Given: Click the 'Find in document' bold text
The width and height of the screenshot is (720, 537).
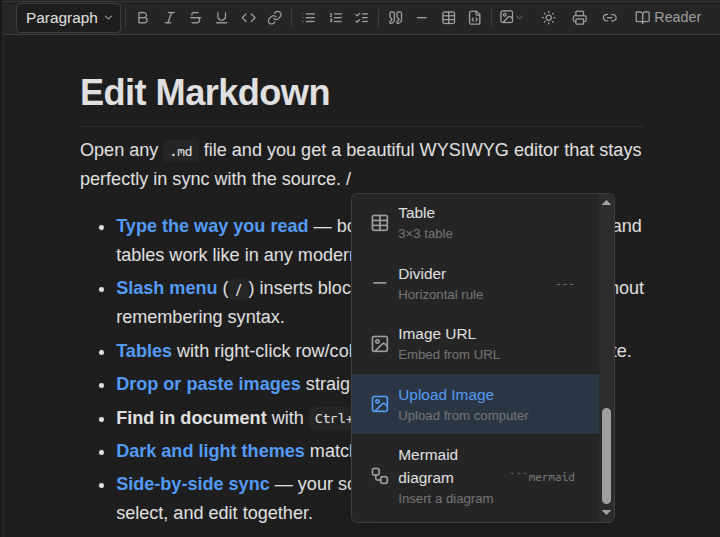Looking at the screenshot, I should 191,418.
